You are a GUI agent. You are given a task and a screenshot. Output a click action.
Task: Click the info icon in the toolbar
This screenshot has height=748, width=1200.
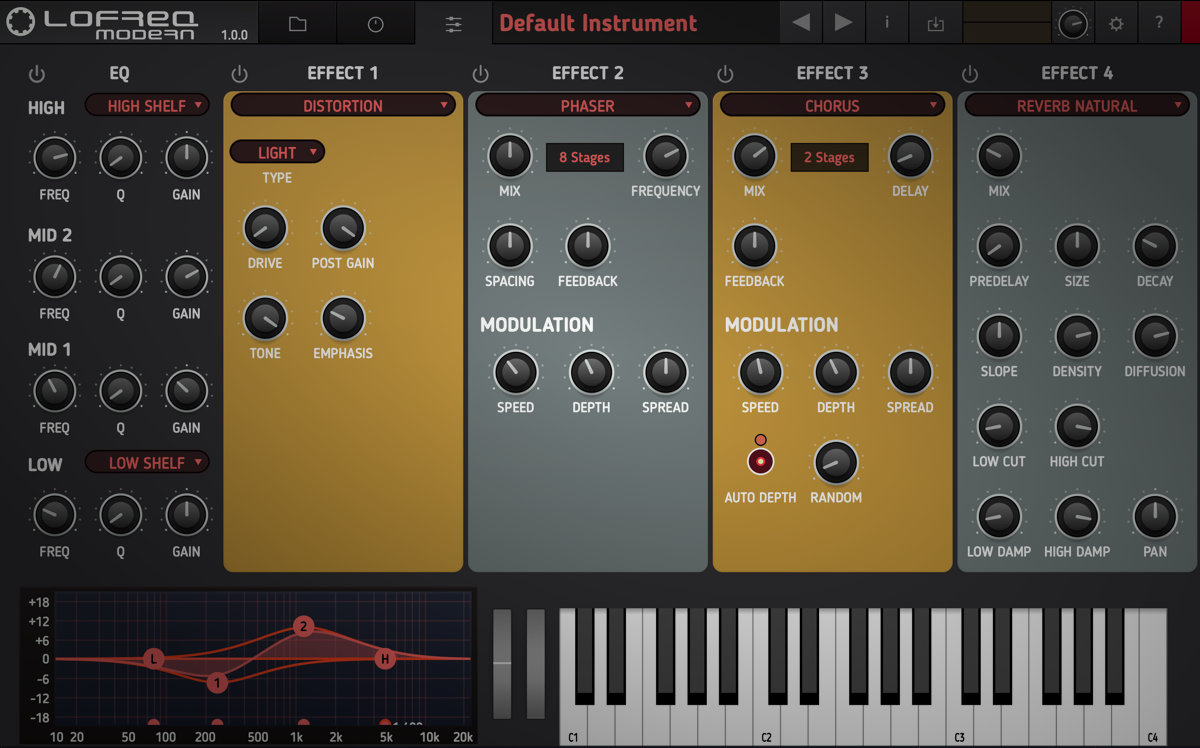[887, 22]
